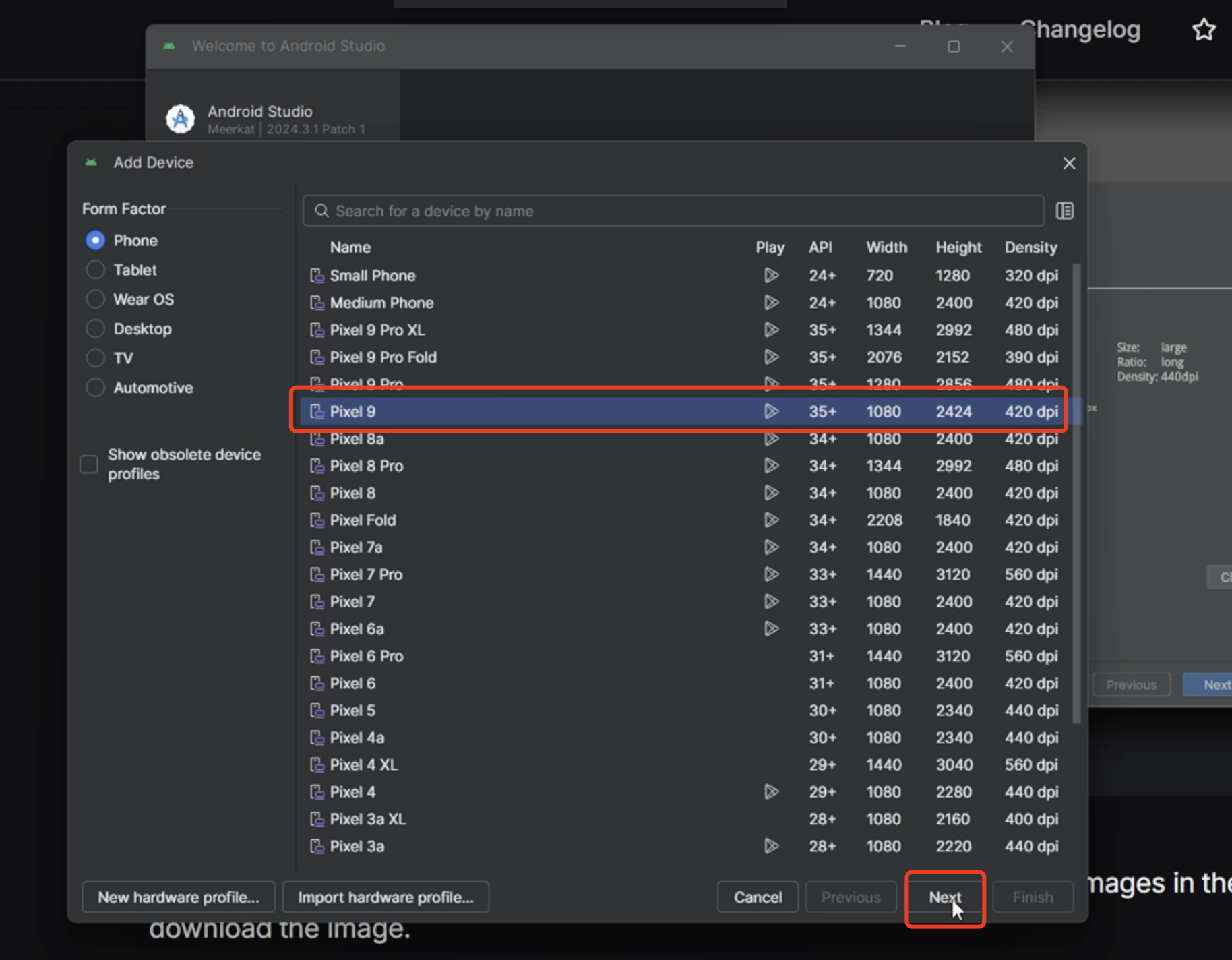This screenshot has width=1232, height=960.
Task: Click the device icon for Pixel 3a XL
Action: (317, 819)
